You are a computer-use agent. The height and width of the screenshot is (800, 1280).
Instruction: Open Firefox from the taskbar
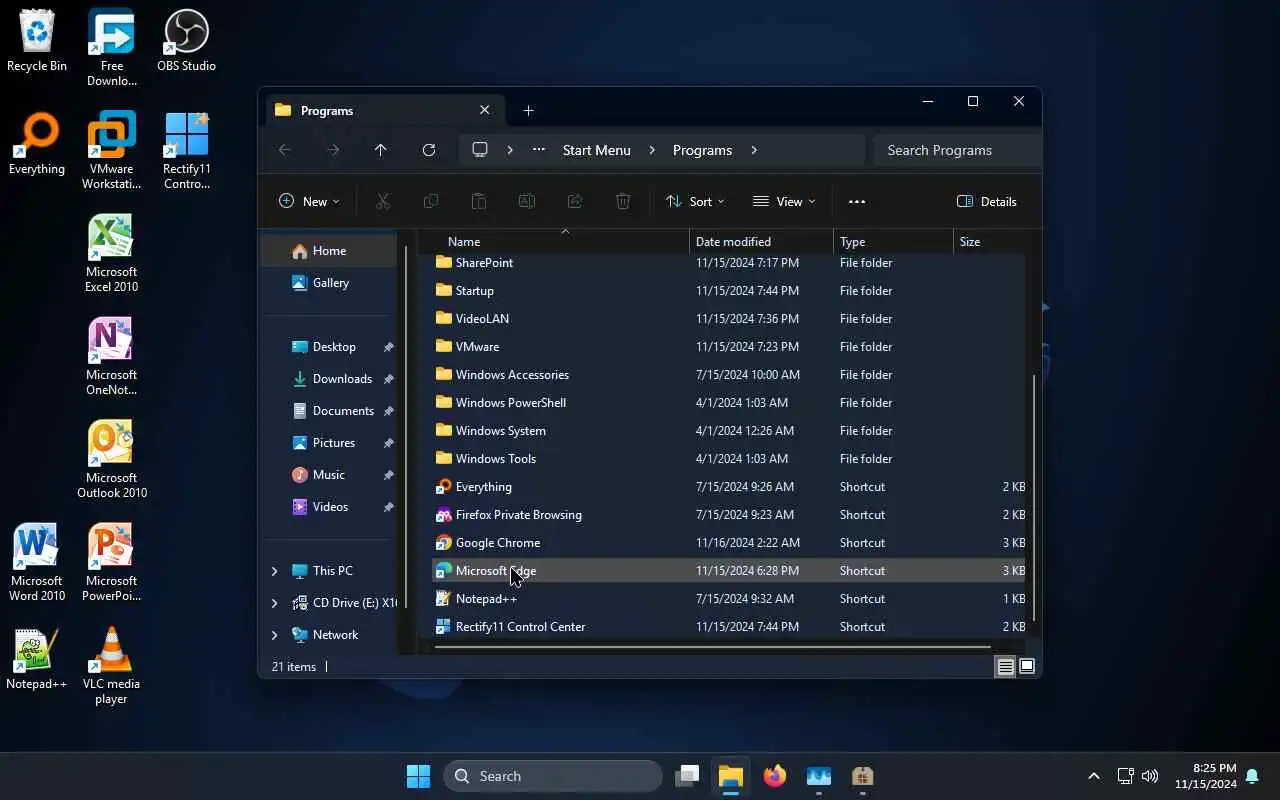(775, 776)
